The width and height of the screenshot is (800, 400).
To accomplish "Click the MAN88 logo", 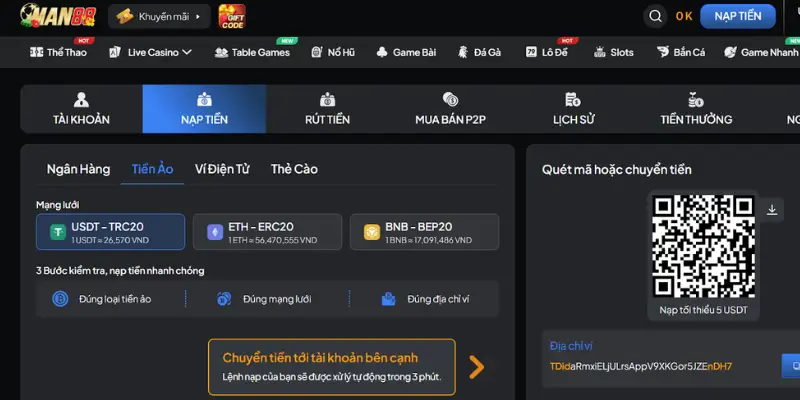I will click(58, 16).
